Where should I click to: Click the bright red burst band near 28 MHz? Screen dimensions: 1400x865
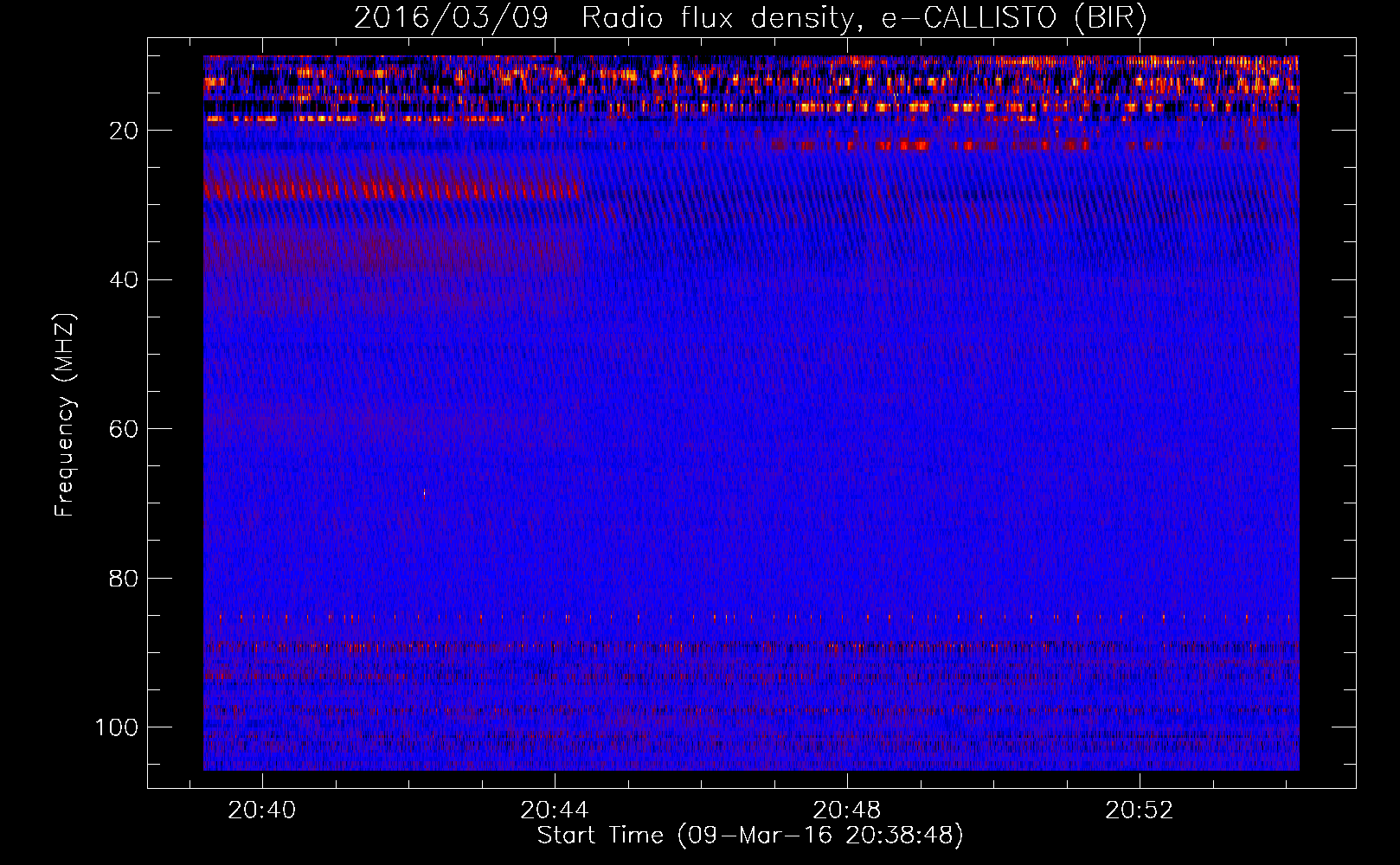393,189
